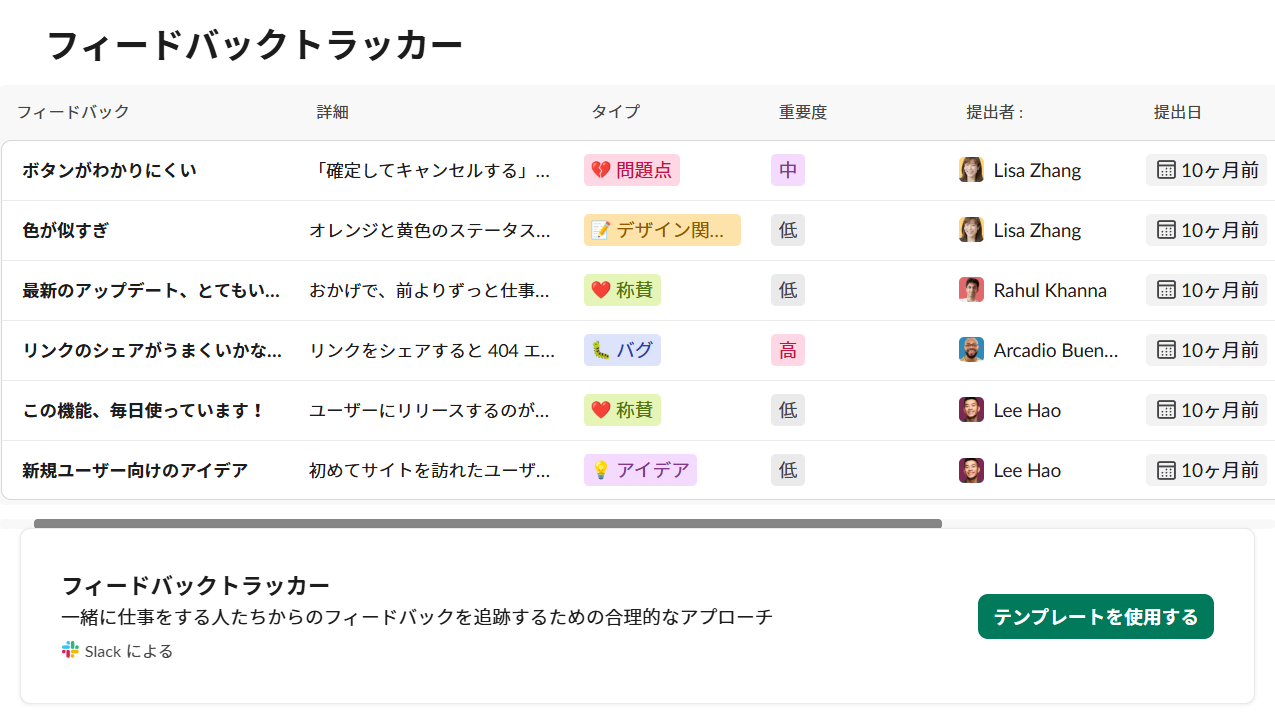The image size is (1275, 716).
Task: Click 低 tag in この機能 row
Action: tap(788, 410)
